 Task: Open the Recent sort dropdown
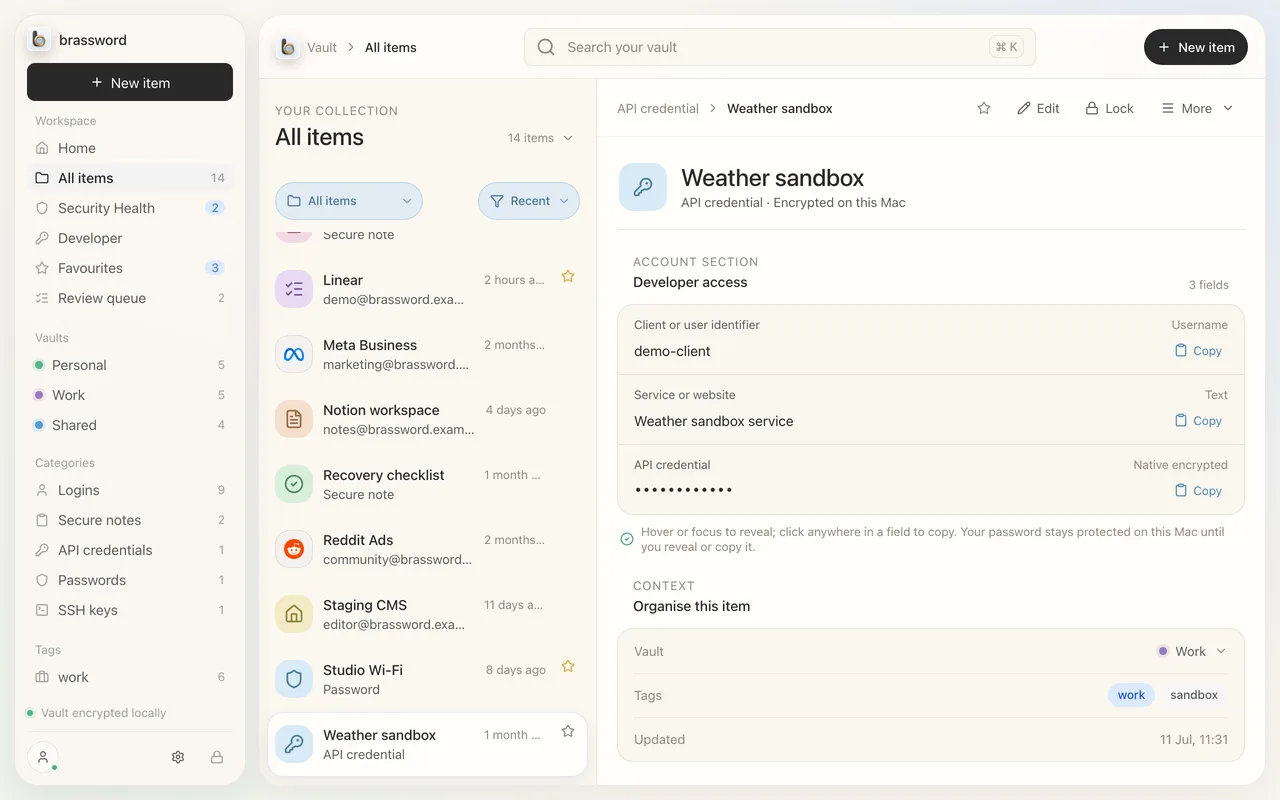coord(529,201)
